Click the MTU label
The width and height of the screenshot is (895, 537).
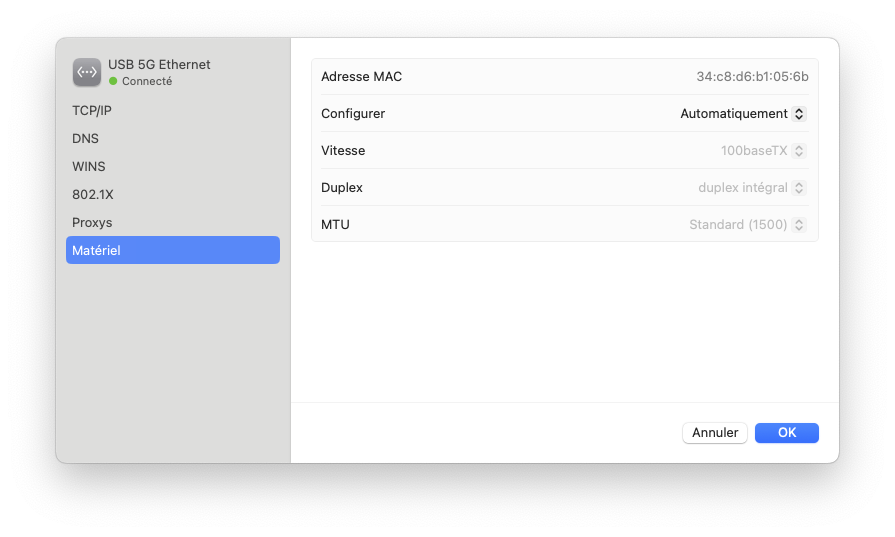(335, 225)
